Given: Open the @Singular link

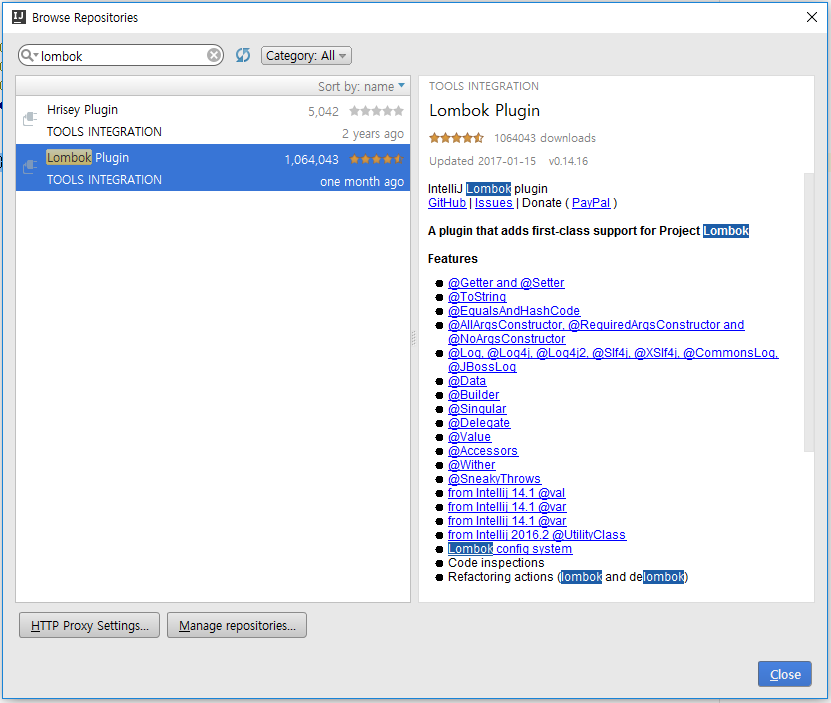Looking at the screenshot, I should pyautogui.click(x=477, y=409).
